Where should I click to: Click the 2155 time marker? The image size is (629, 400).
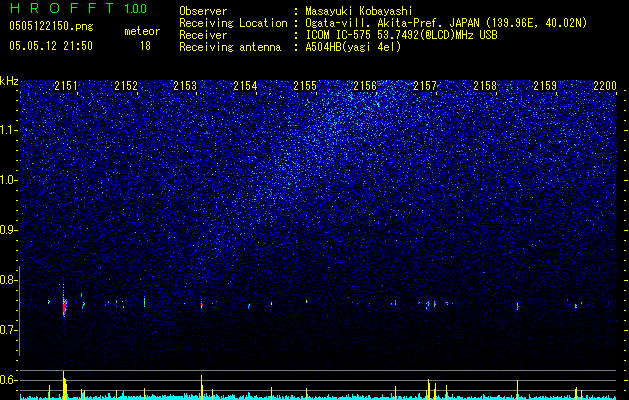point(305,86)
